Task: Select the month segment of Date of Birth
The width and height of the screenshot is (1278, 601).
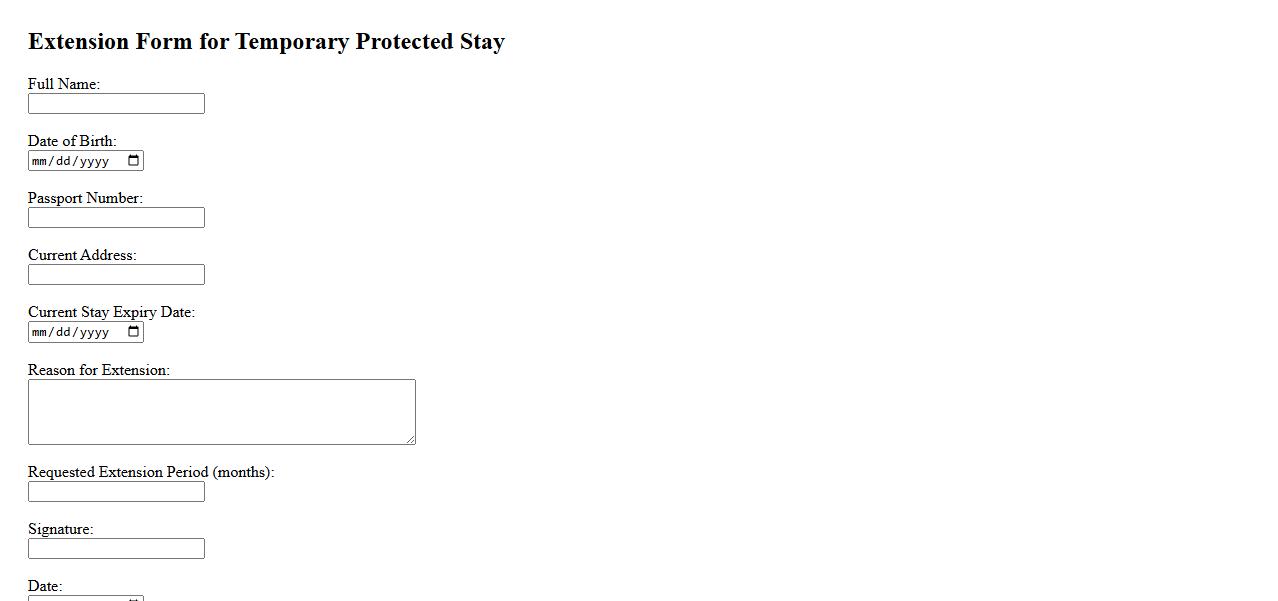Action: coord(40,161)
